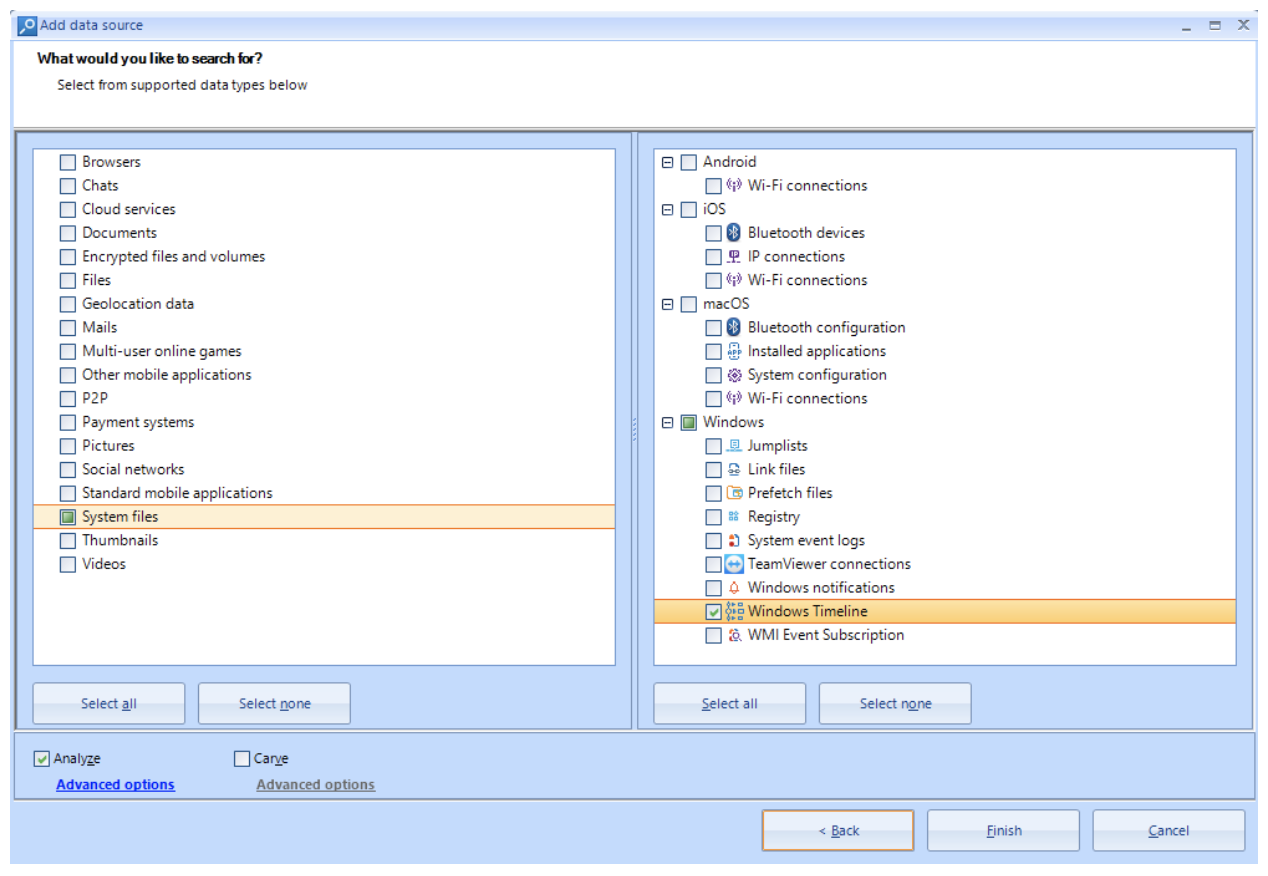This screenshot has width=1268, height=876.
Task: Select the Payment systems row
Action: pos(324,422)
